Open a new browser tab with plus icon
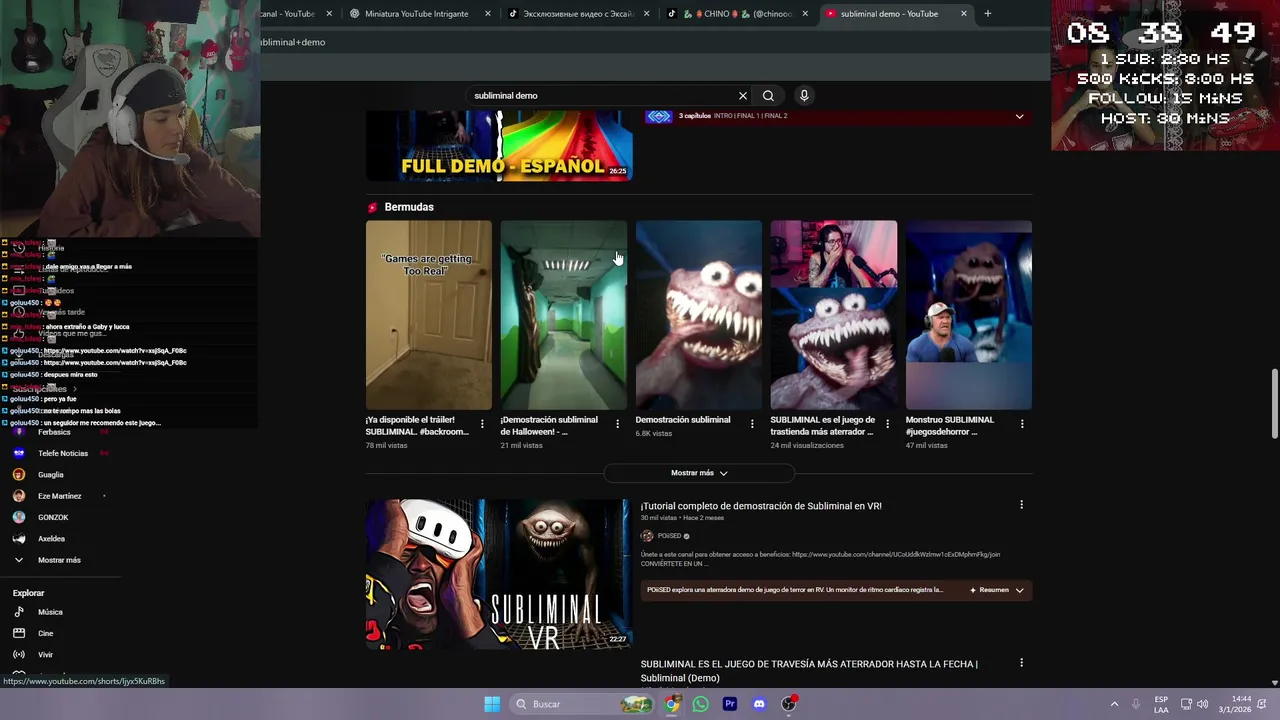Screen dimensions: 1280x720 [x=987, y=14]
